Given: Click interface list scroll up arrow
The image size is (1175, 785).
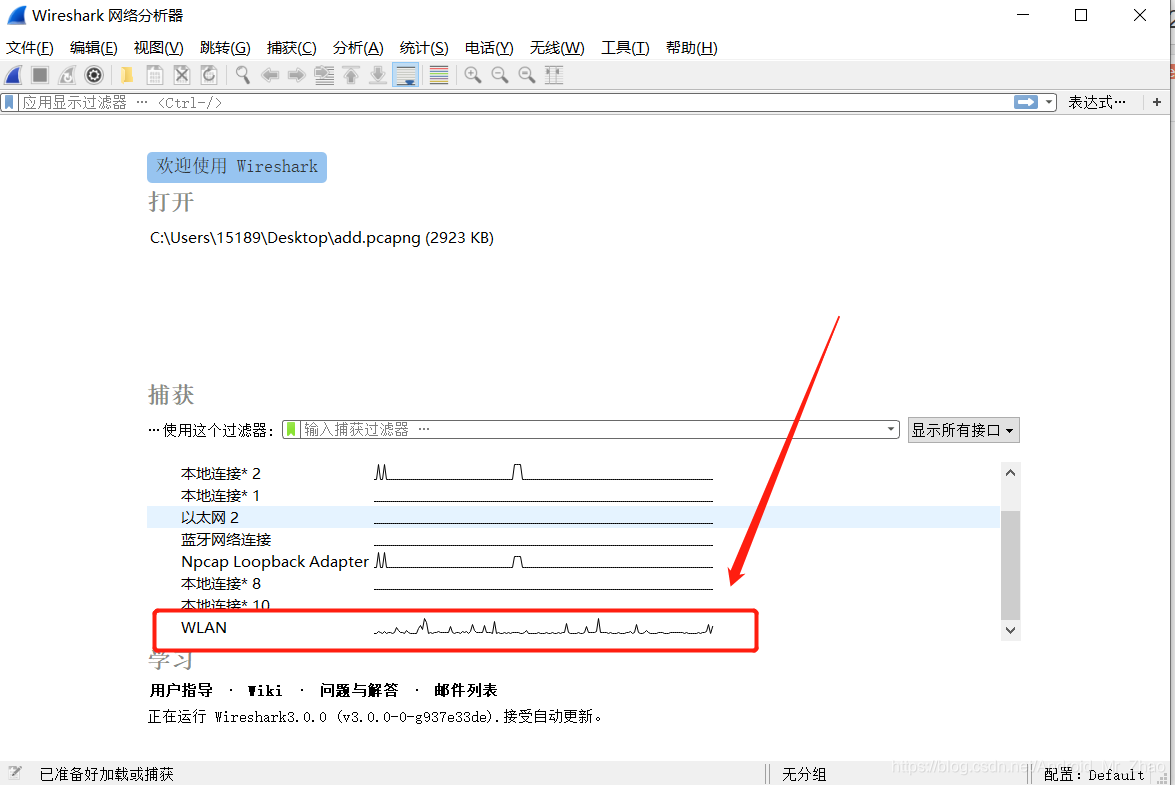Looking at the screenshot, I should (x=1010, y=473).
